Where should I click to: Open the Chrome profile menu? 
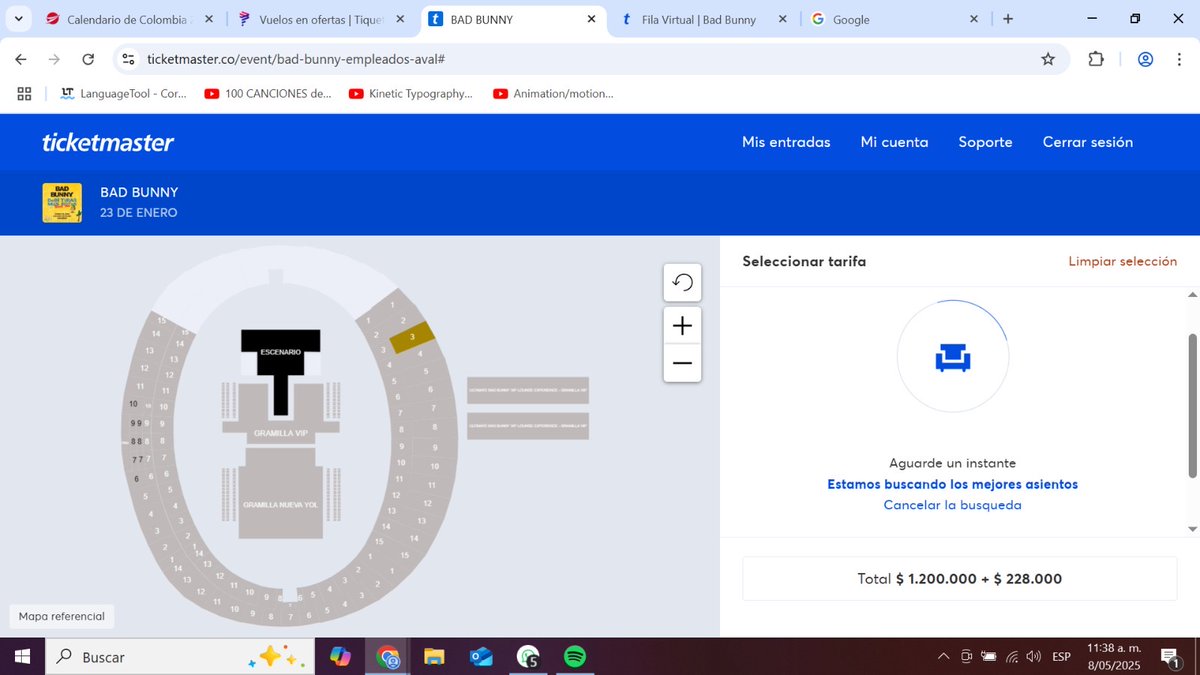(1146, 59)
